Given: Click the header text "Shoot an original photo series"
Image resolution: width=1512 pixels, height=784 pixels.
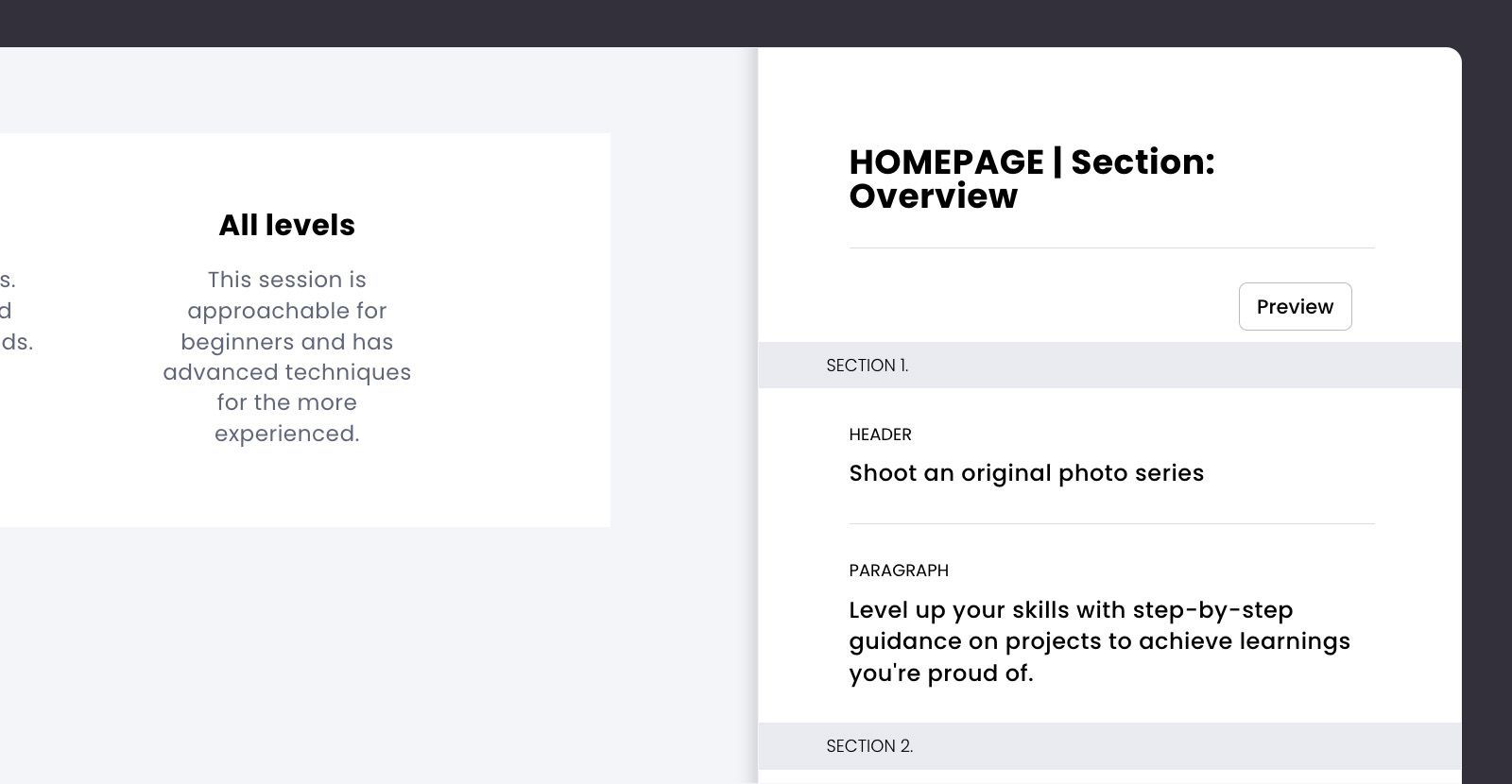Looking at the screenshot, I should coord(1026,473).
